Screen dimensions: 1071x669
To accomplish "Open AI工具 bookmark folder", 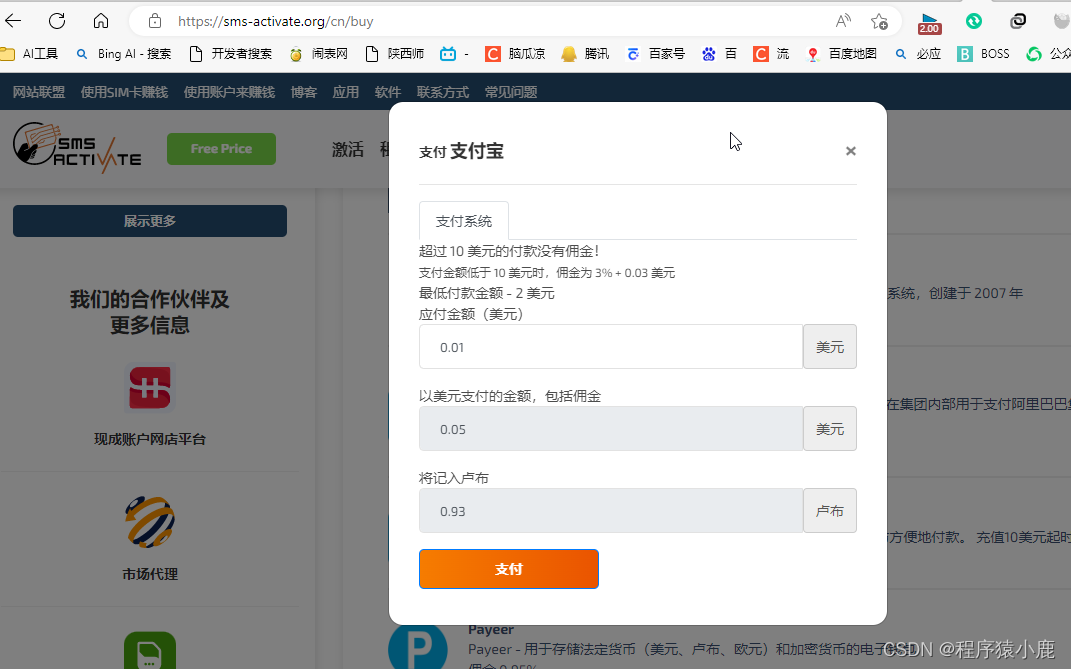I will point(29,54).
